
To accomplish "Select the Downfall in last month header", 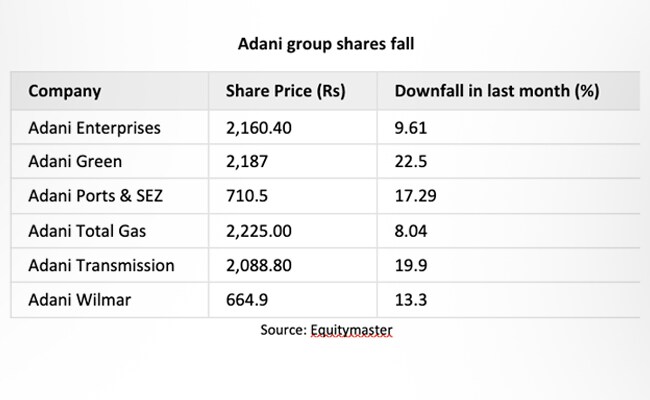I will tap(496, 92).
